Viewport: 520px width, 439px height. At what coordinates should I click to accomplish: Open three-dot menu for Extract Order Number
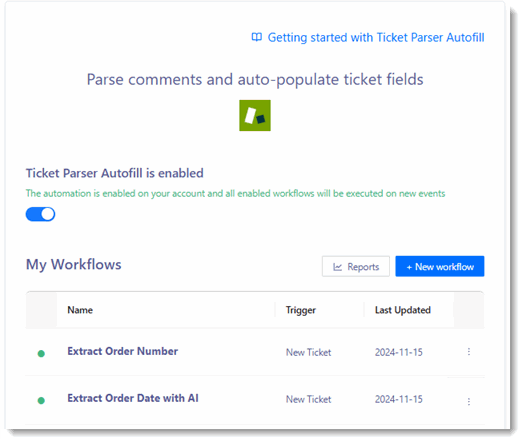click(469, 352)
